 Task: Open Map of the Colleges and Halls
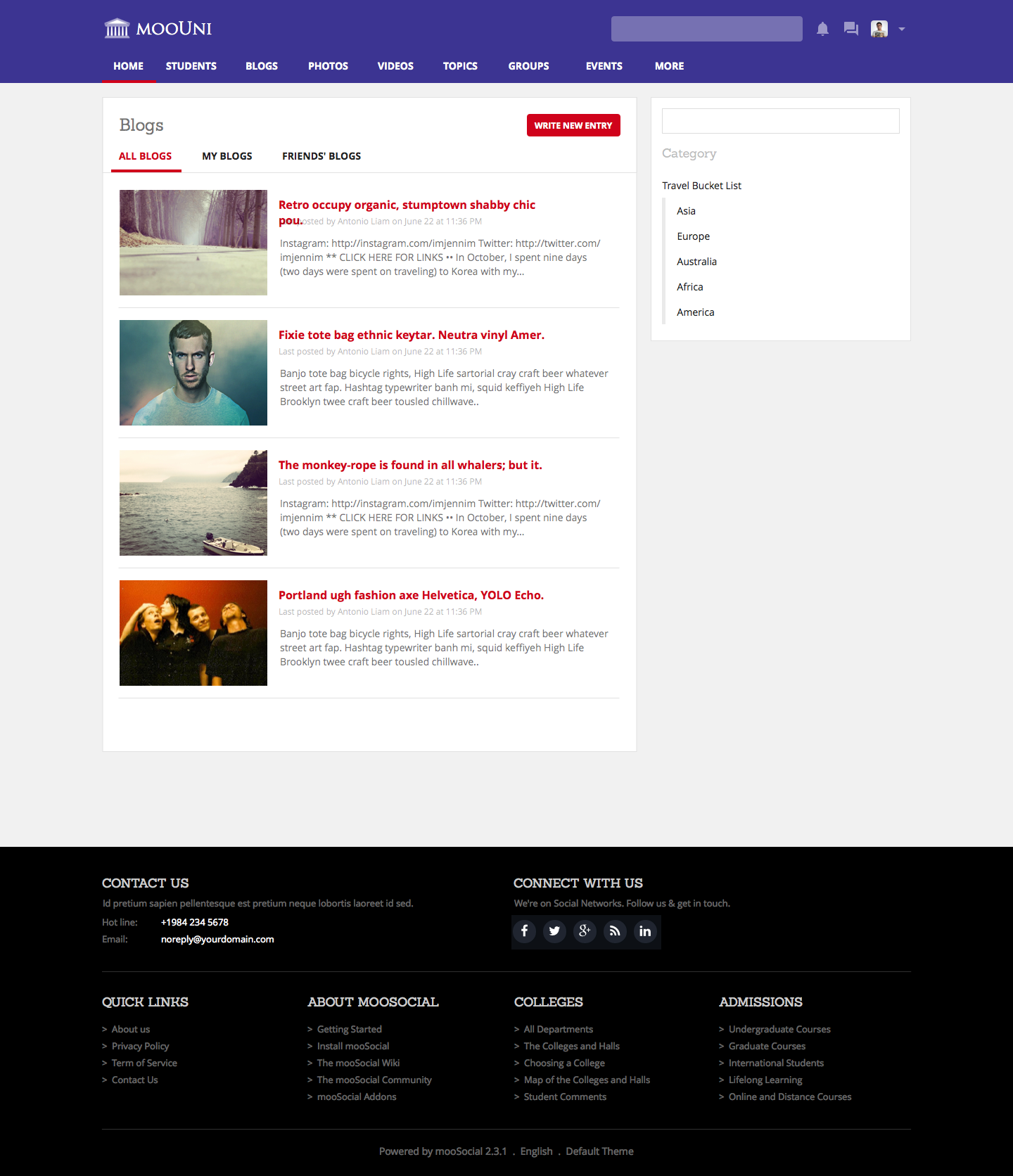tap(587, 1080)
